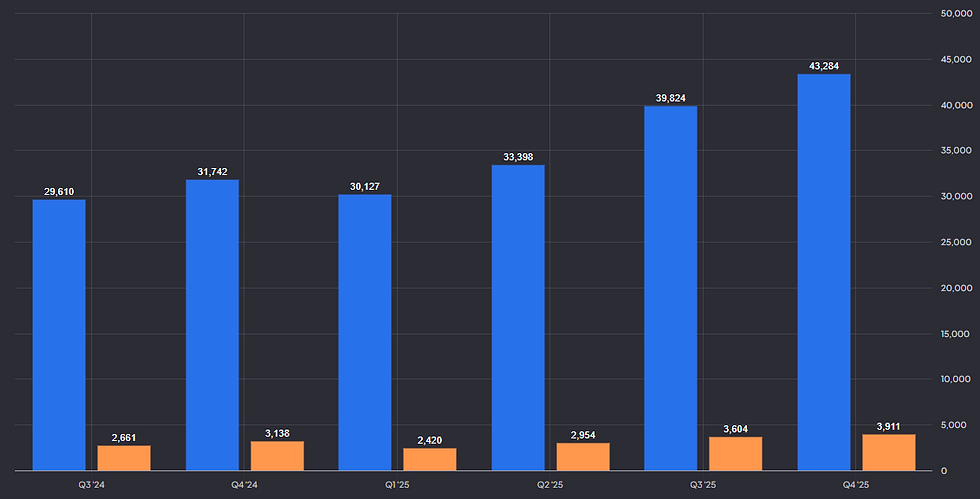
Task: Select the orange Q2 '25 bar labeled 2,954
Action: pos(583,456)
